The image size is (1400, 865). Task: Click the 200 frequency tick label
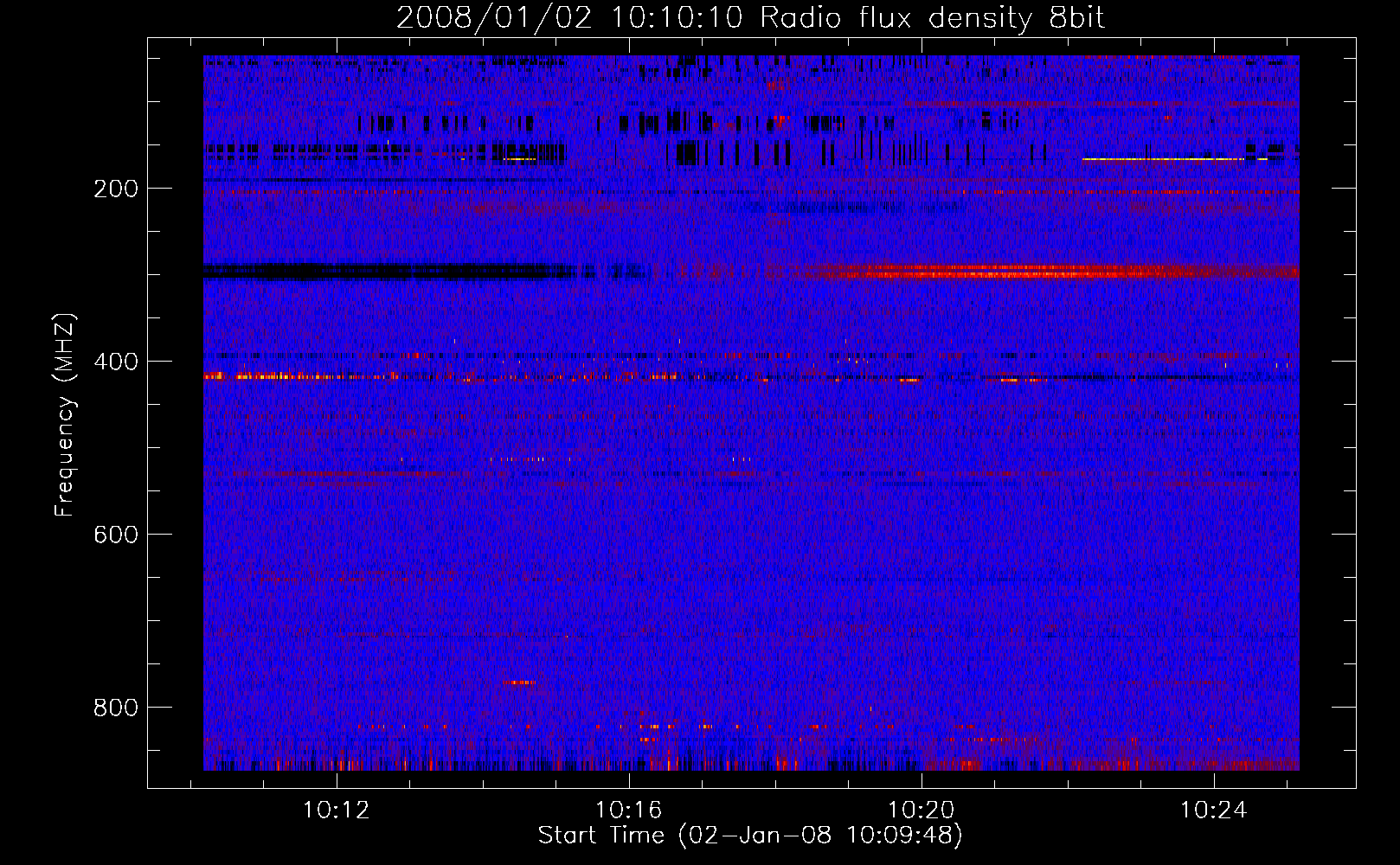click(x=116, y=189)
